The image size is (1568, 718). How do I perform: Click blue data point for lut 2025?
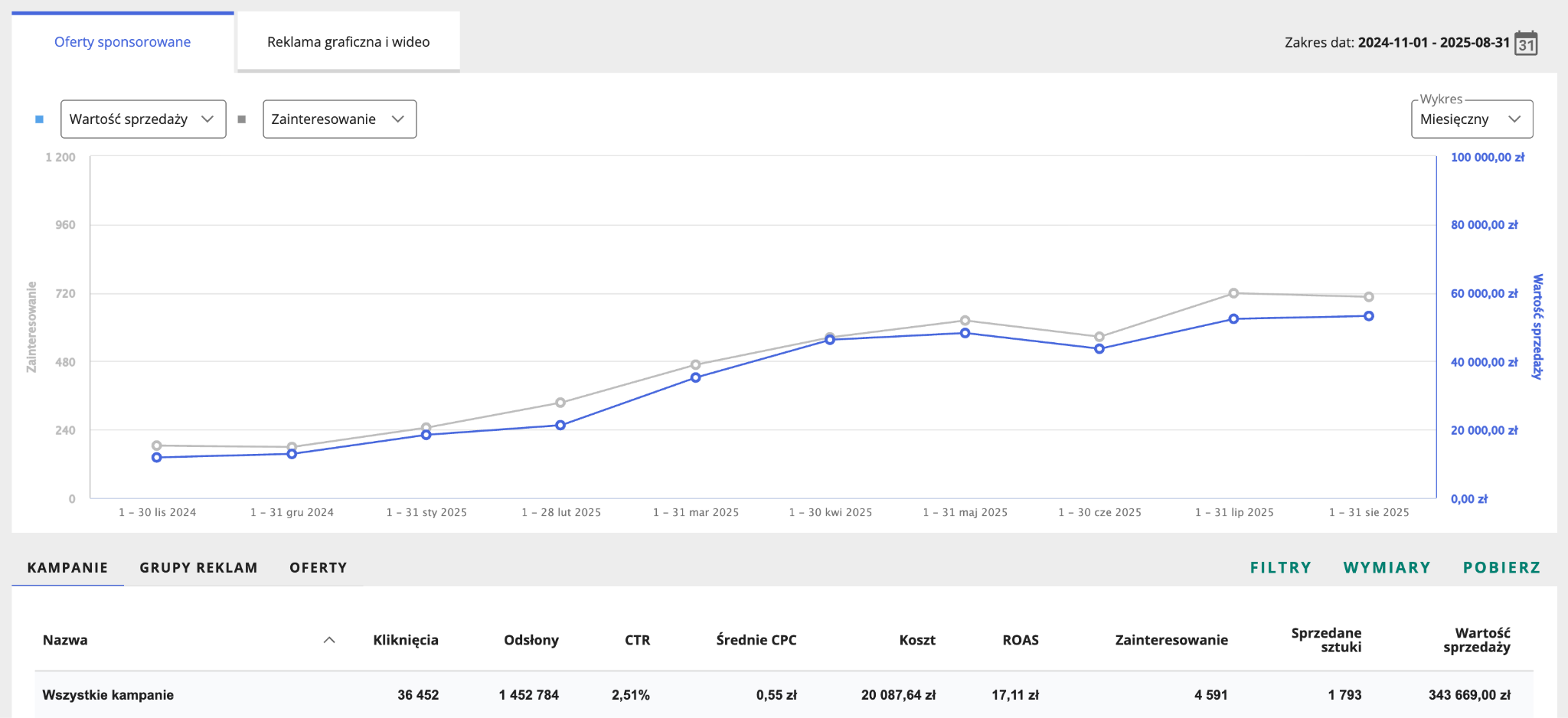click(x=560, y=425)
